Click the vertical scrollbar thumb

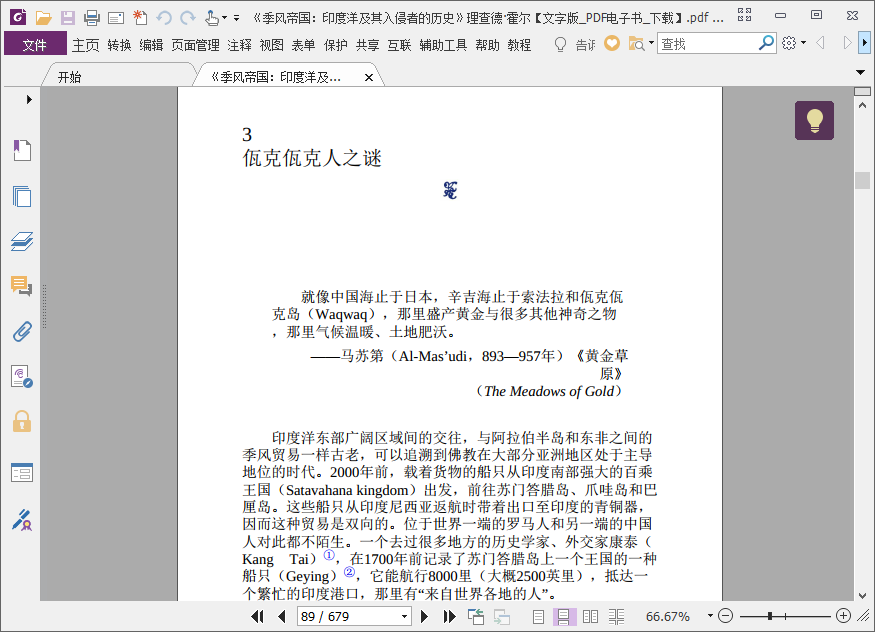(863, 180)
